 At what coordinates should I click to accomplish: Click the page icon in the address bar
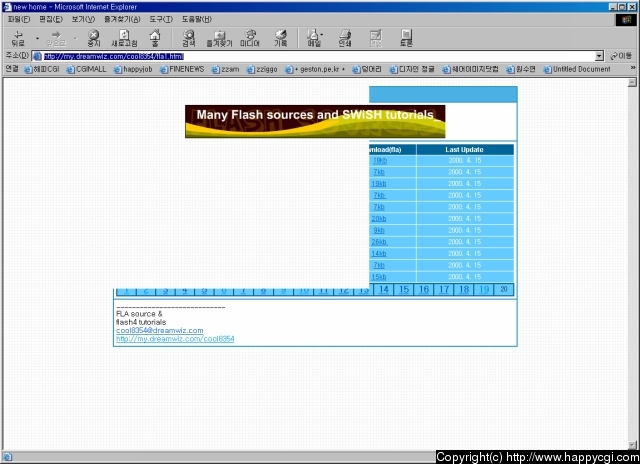[x=37, y=56]
